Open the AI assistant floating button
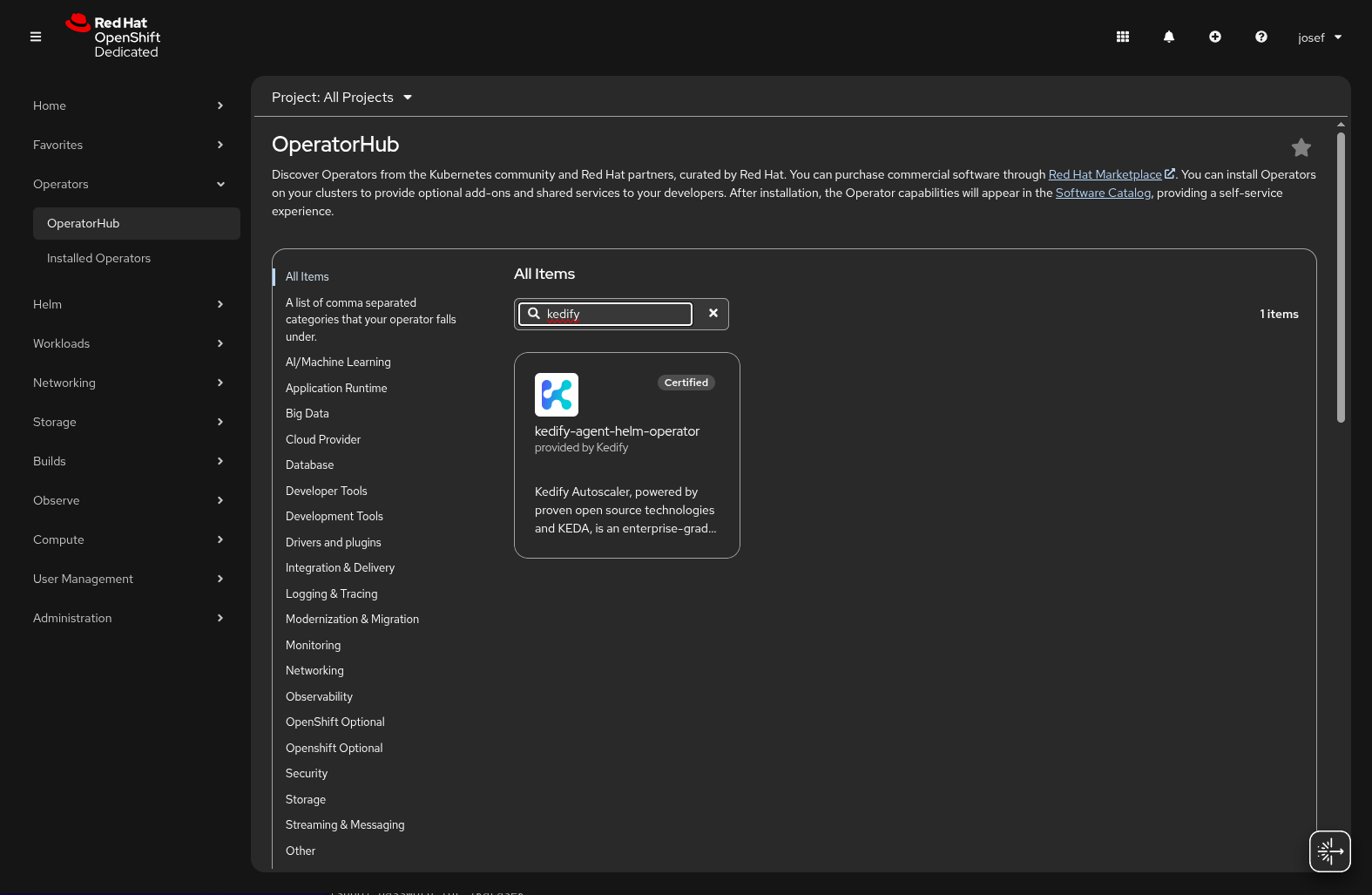The width and height of the screenshot is (1372, 895). [1330, 851]
